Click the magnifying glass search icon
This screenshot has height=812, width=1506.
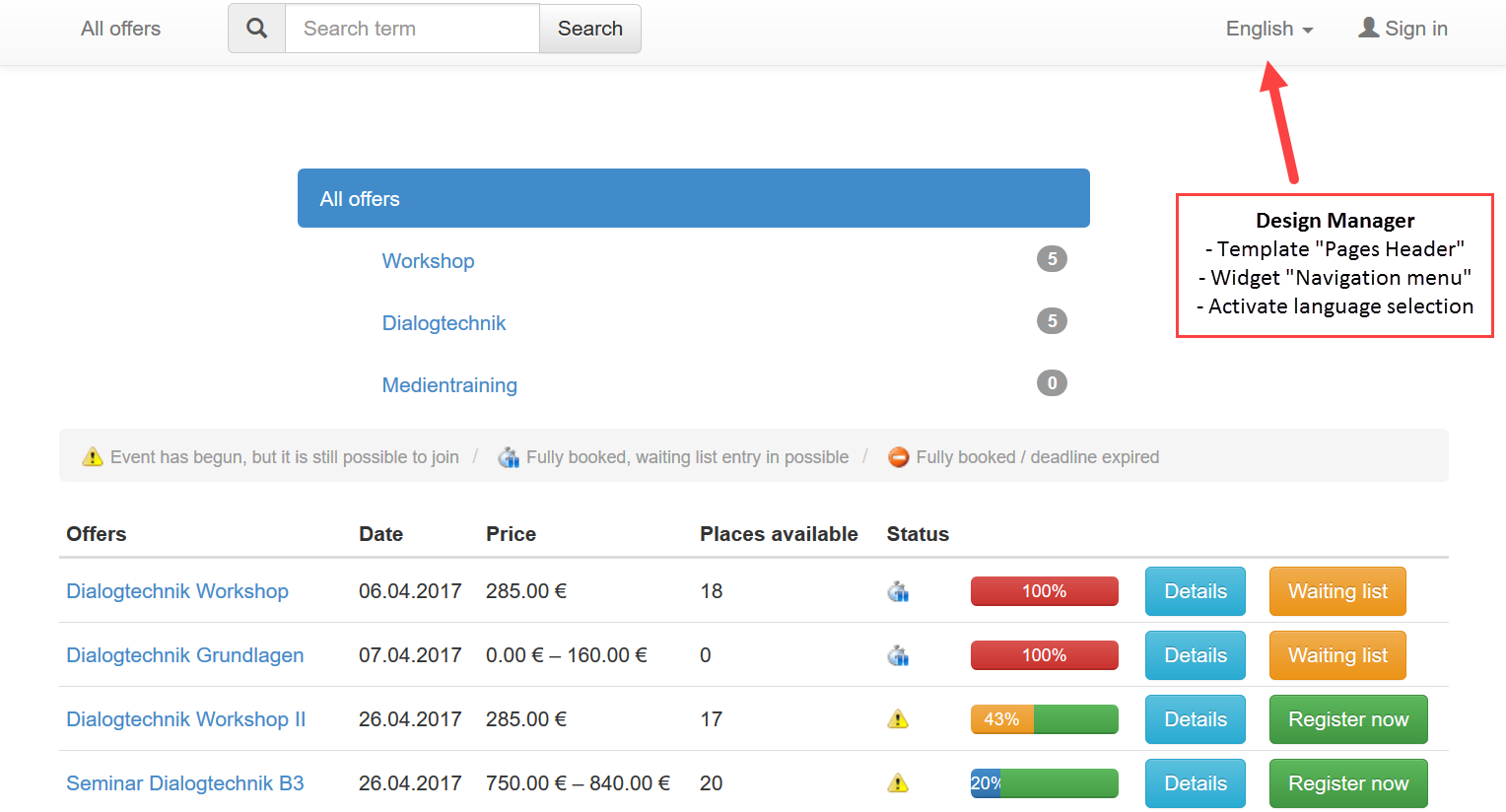(x=256, y=29)
